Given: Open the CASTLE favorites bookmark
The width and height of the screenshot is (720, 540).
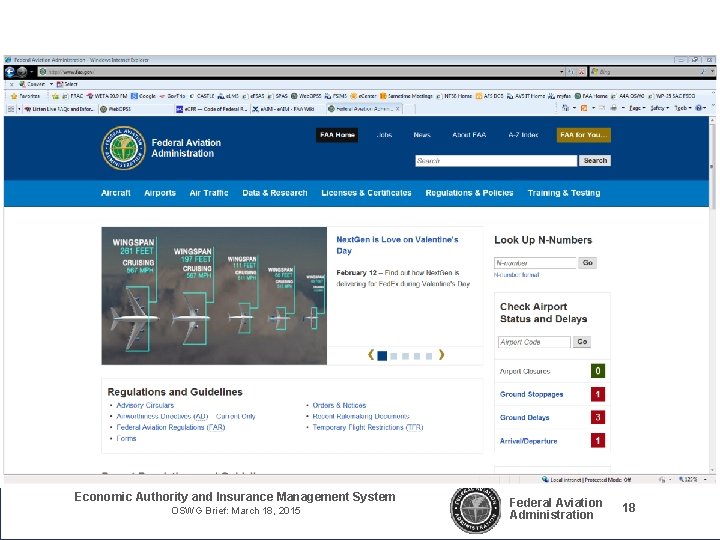Looking at the screenshot, I should pos(201,96).
